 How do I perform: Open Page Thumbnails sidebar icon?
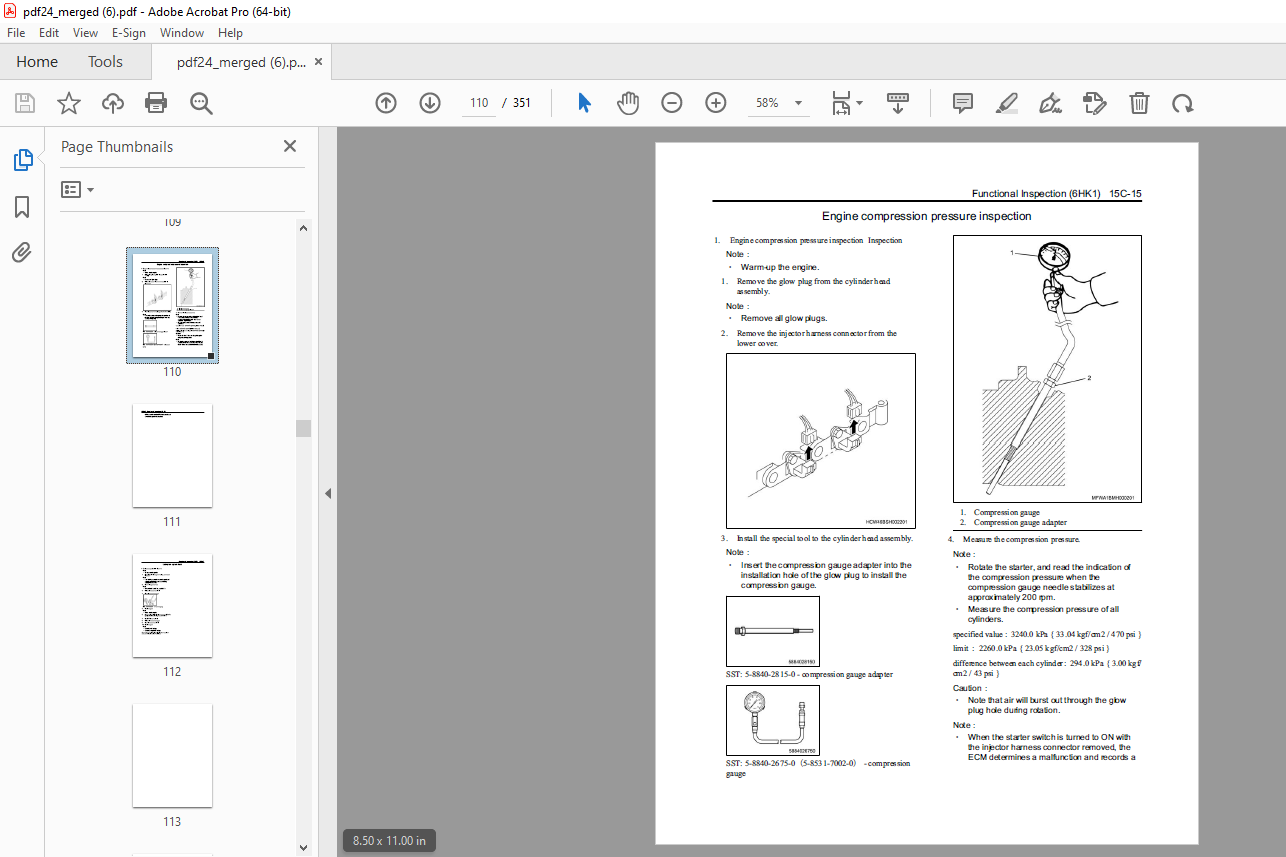22,159
